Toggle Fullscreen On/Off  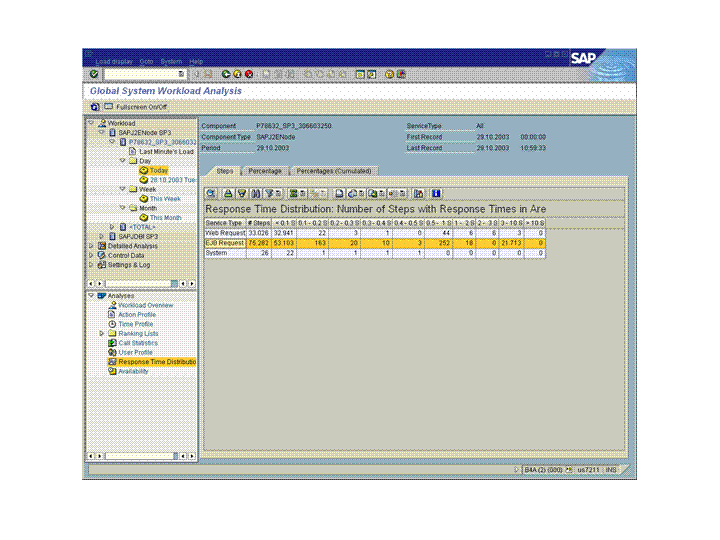(x=141, y=106)
